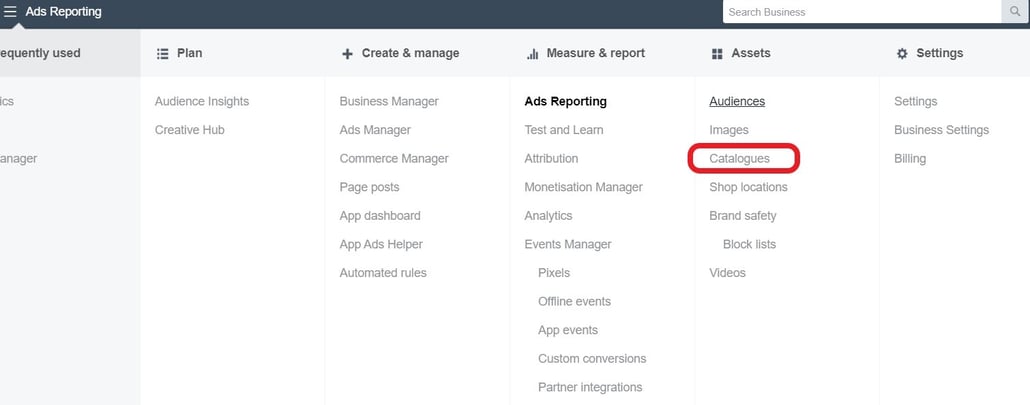Open Business Manager
Screen dimensions: 1030x405
tap(389, 101)
